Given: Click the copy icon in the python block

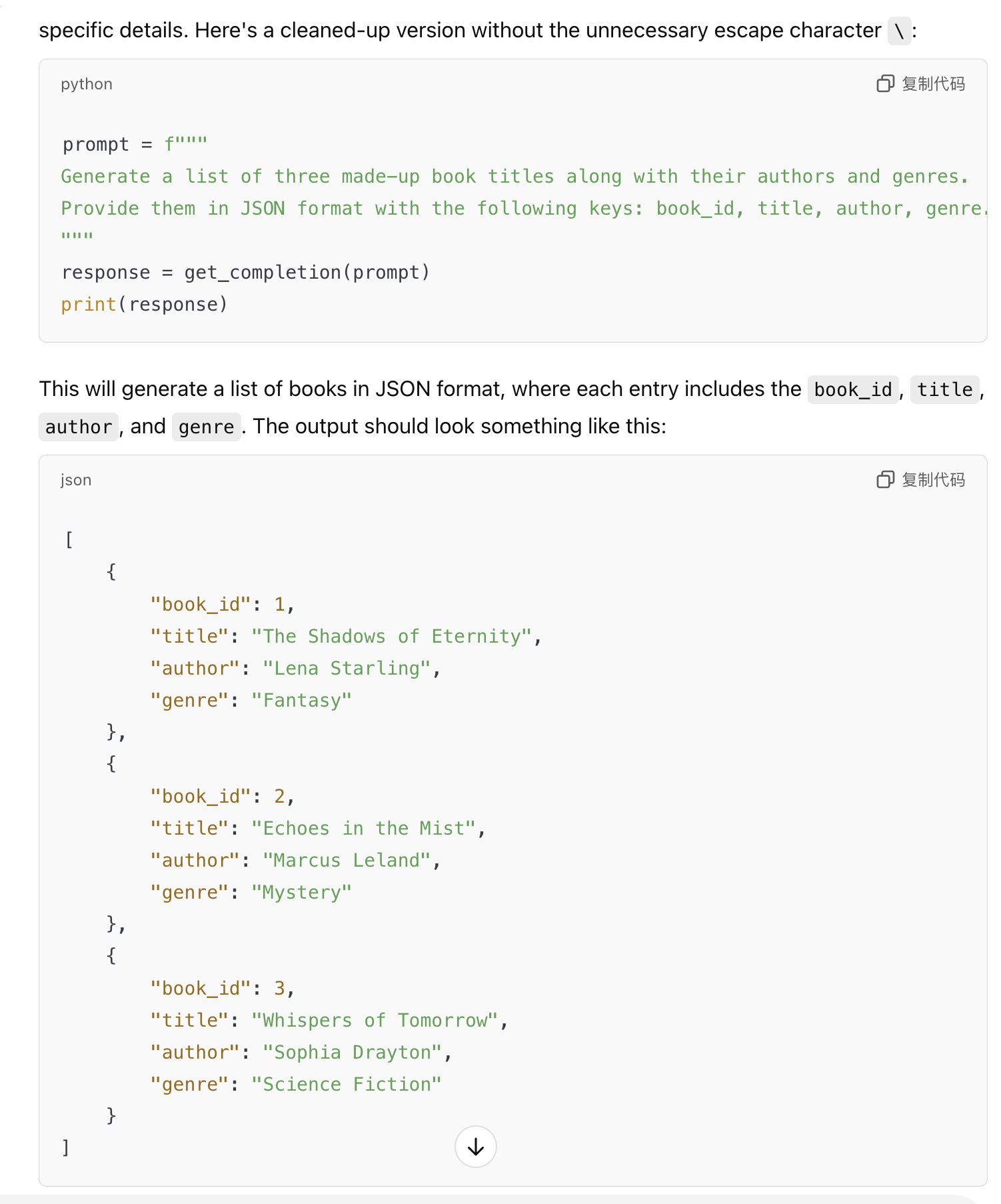Looking at the screenshot, I should tap(885, 84).
